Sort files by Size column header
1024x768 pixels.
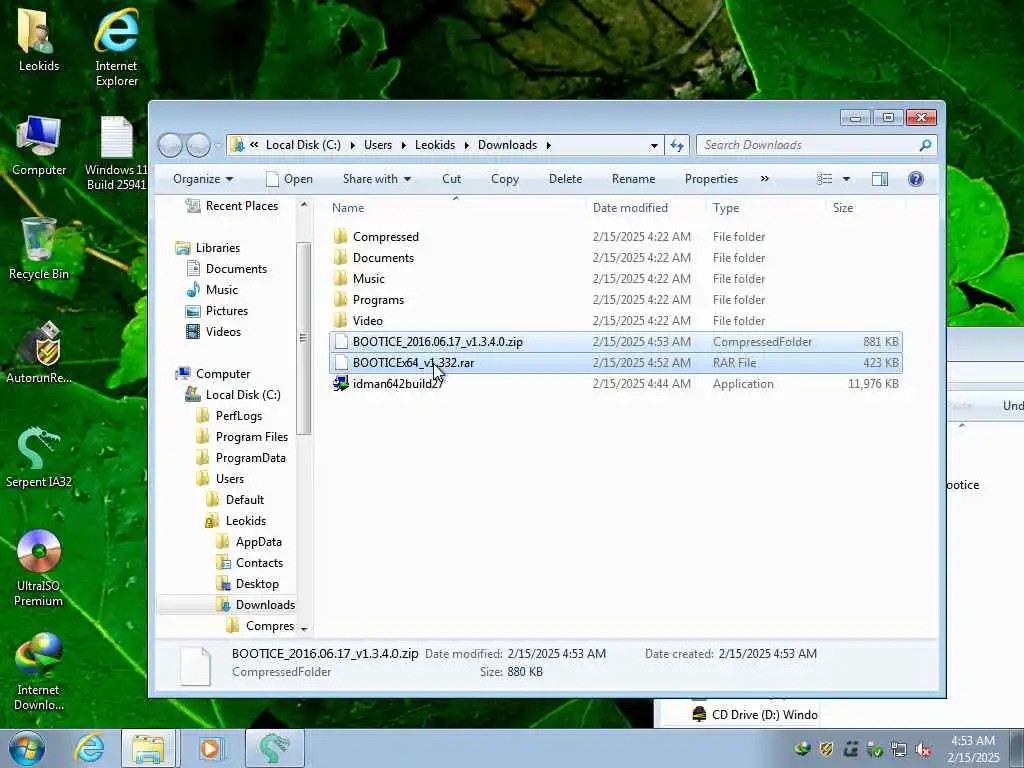865,208
